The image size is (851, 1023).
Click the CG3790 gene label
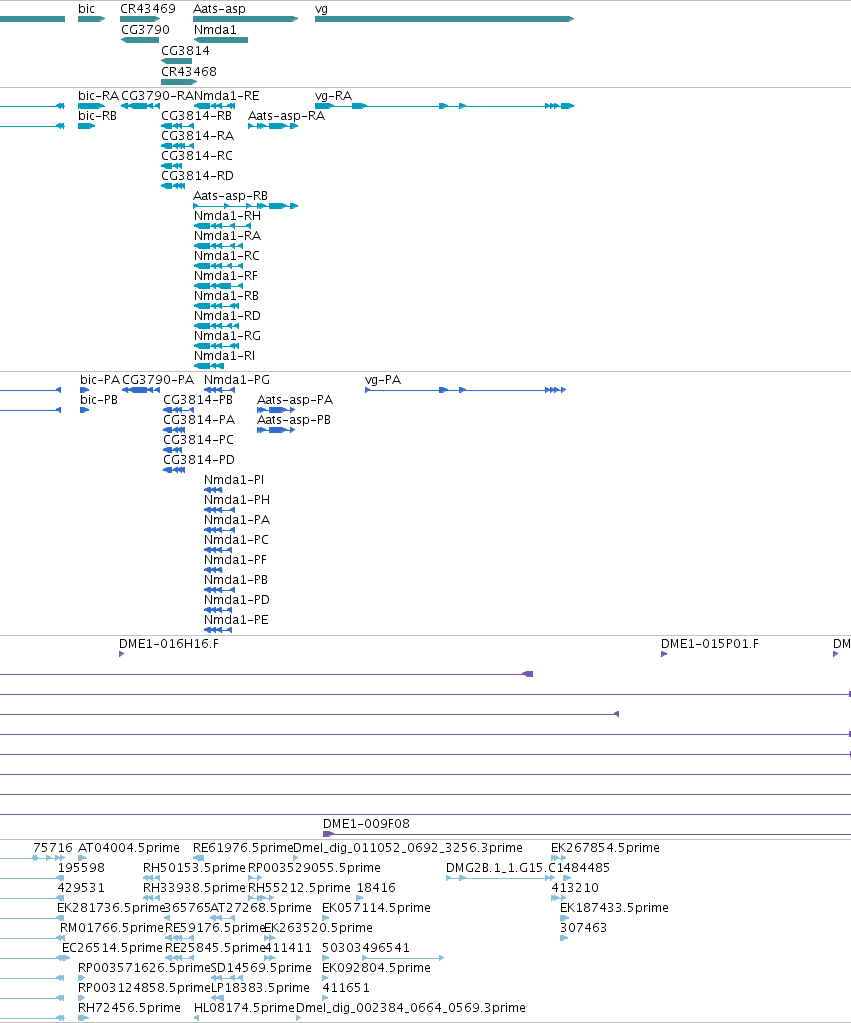[x=146, y=30]
